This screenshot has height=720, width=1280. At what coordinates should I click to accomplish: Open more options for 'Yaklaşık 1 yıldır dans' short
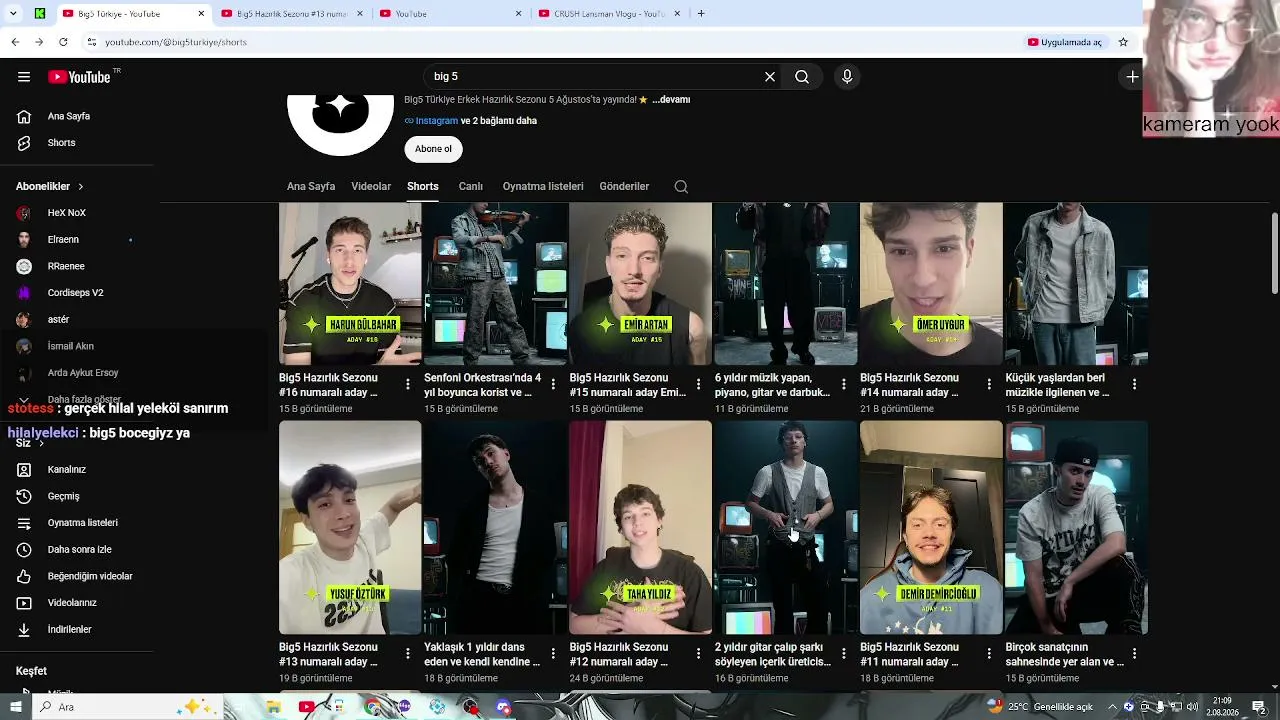click(553, 654)
